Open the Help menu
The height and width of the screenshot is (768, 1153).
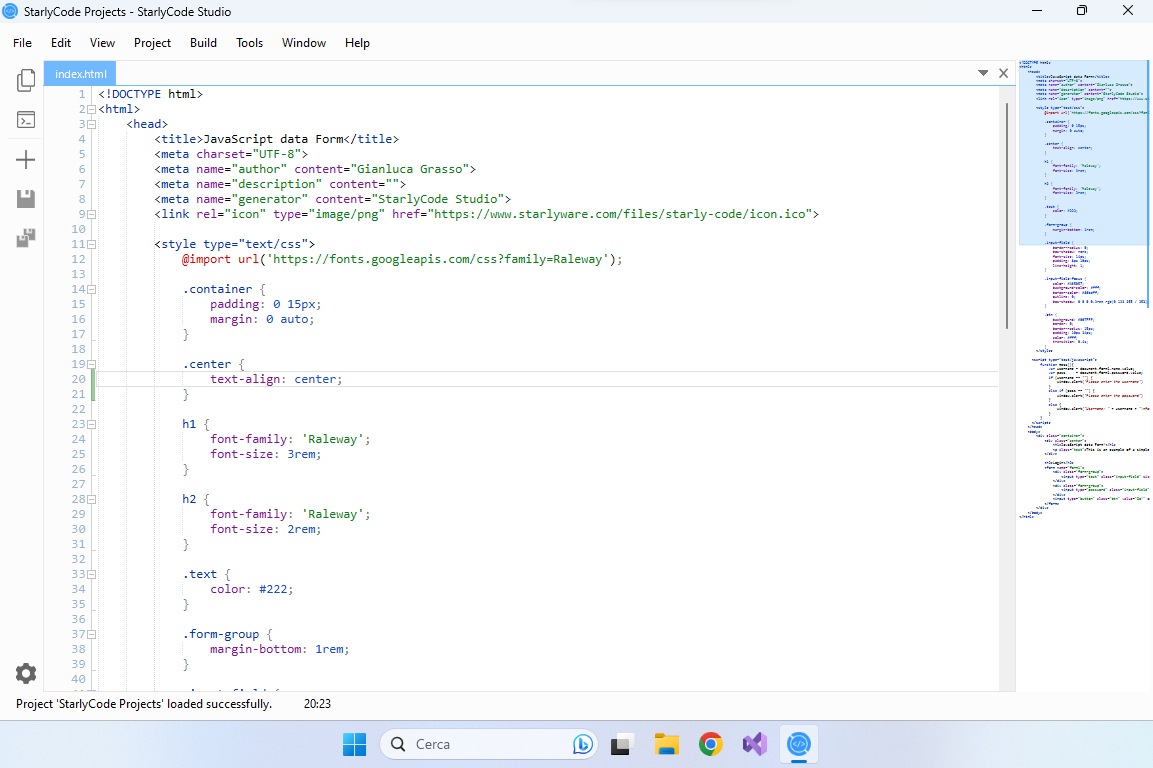pyautogui.click(x=357, y=43)
